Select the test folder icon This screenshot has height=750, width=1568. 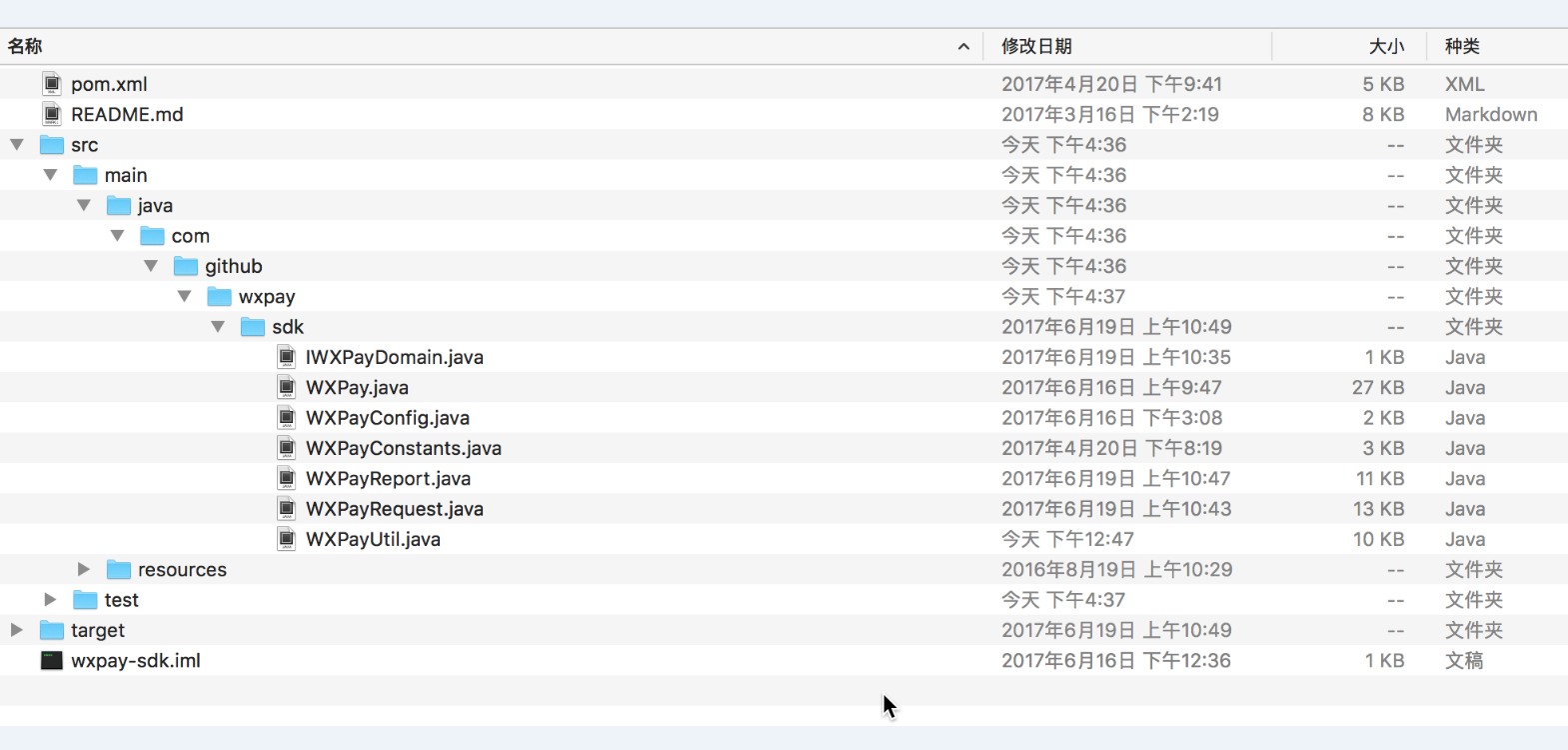click(85, 600)
